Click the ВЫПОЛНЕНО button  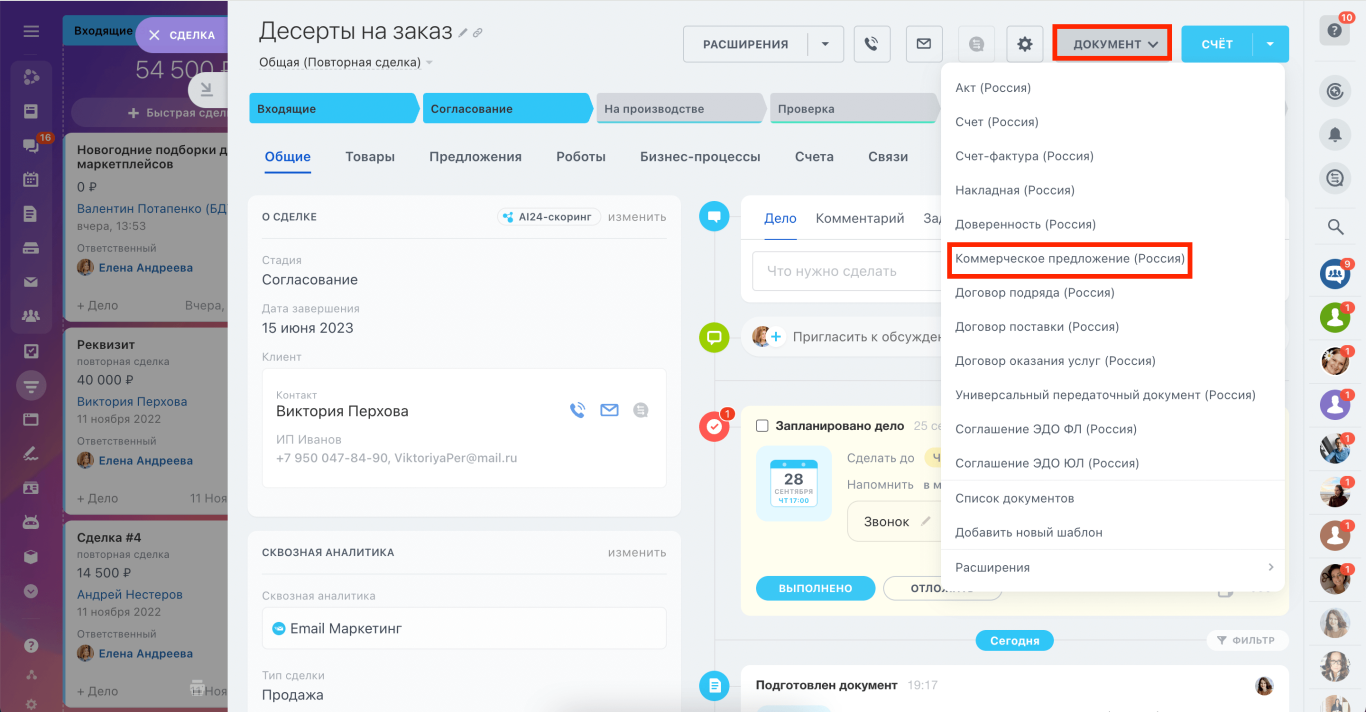815,588
